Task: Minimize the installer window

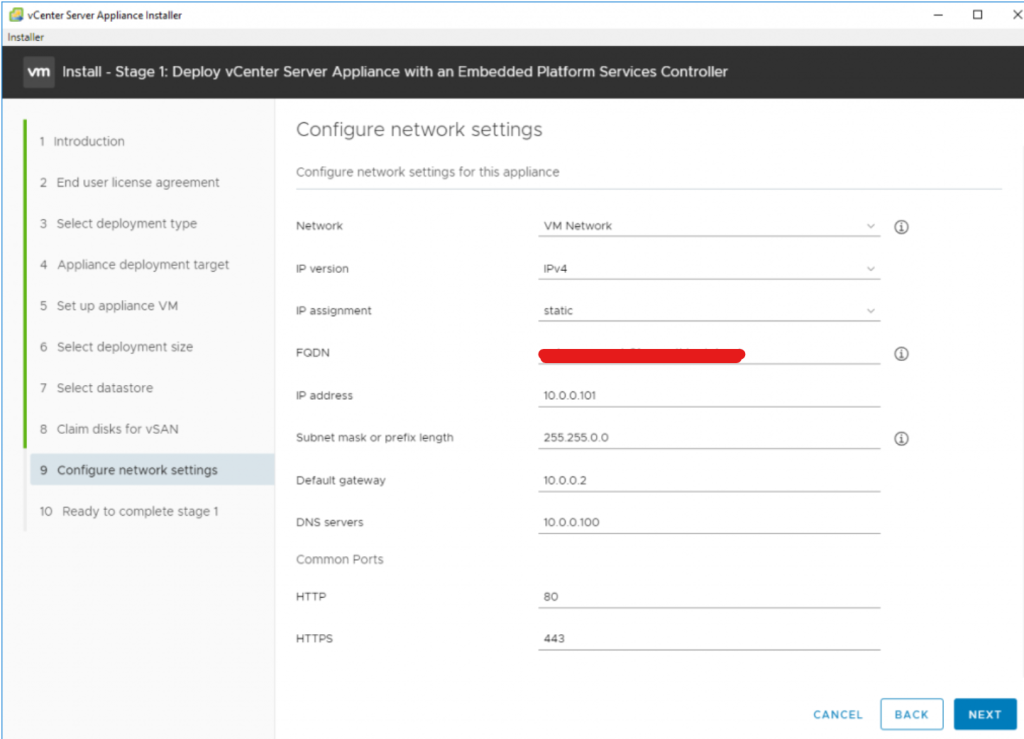Action: (938, 14)
